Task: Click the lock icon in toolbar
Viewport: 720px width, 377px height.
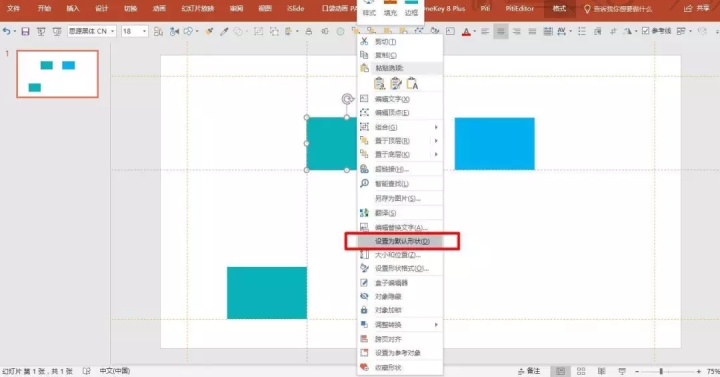Action: 309,31
